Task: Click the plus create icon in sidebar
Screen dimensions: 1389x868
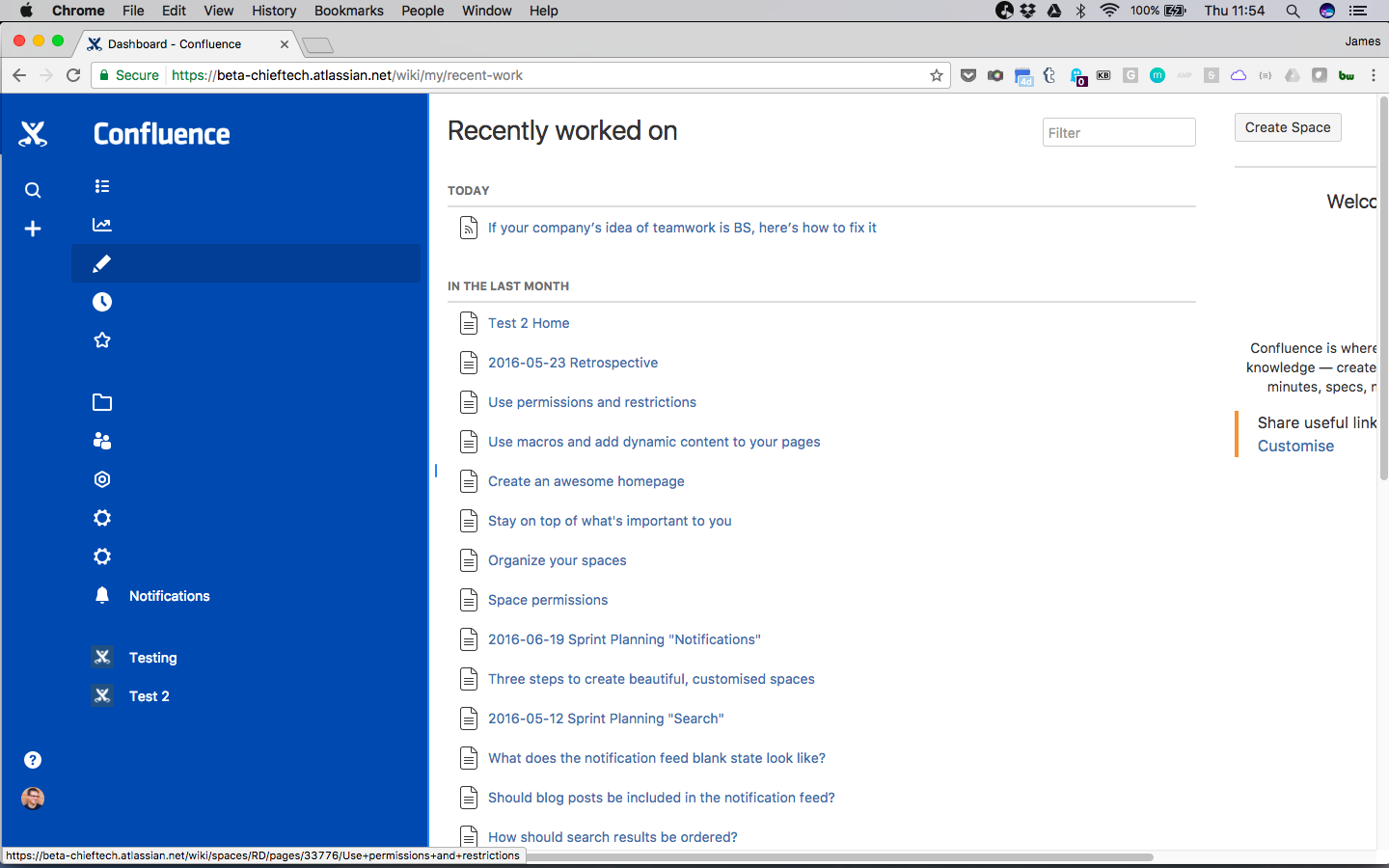Action: (33, 229)
